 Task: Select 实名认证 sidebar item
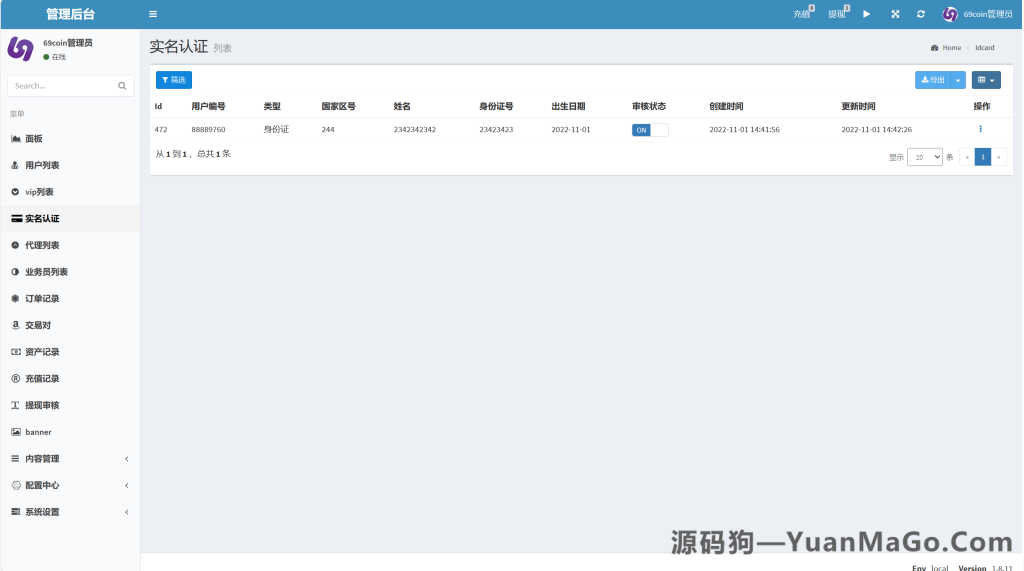tap(70, 219)
